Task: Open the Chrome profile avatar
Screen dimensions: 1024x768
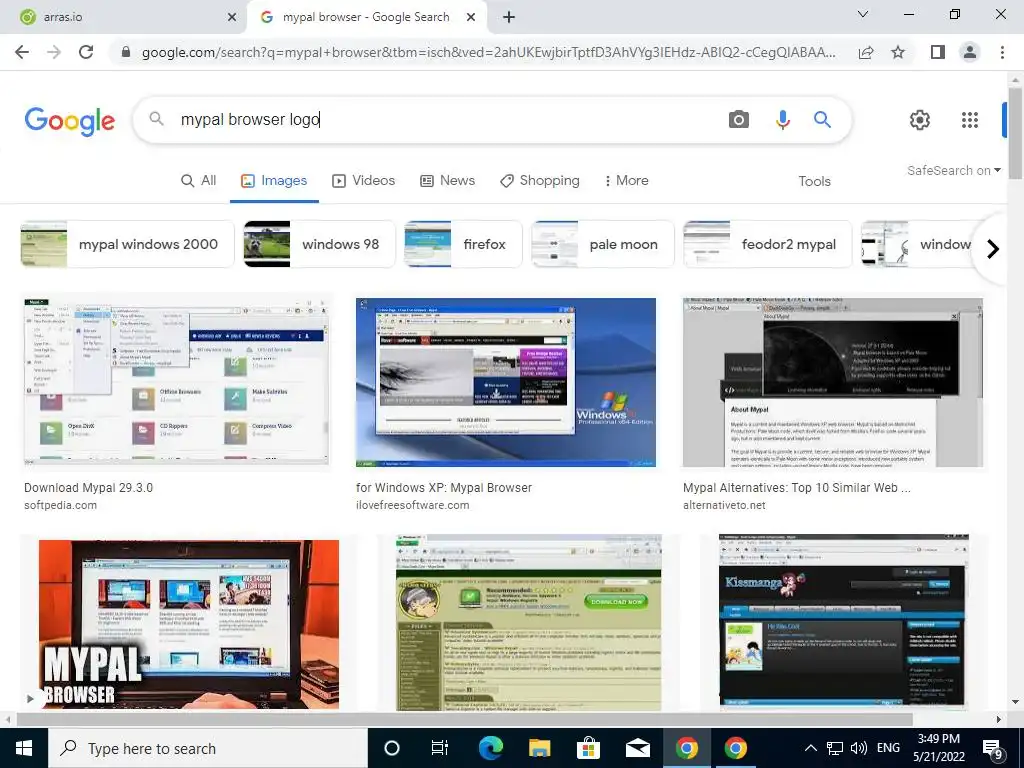Action: pos(970,52)
